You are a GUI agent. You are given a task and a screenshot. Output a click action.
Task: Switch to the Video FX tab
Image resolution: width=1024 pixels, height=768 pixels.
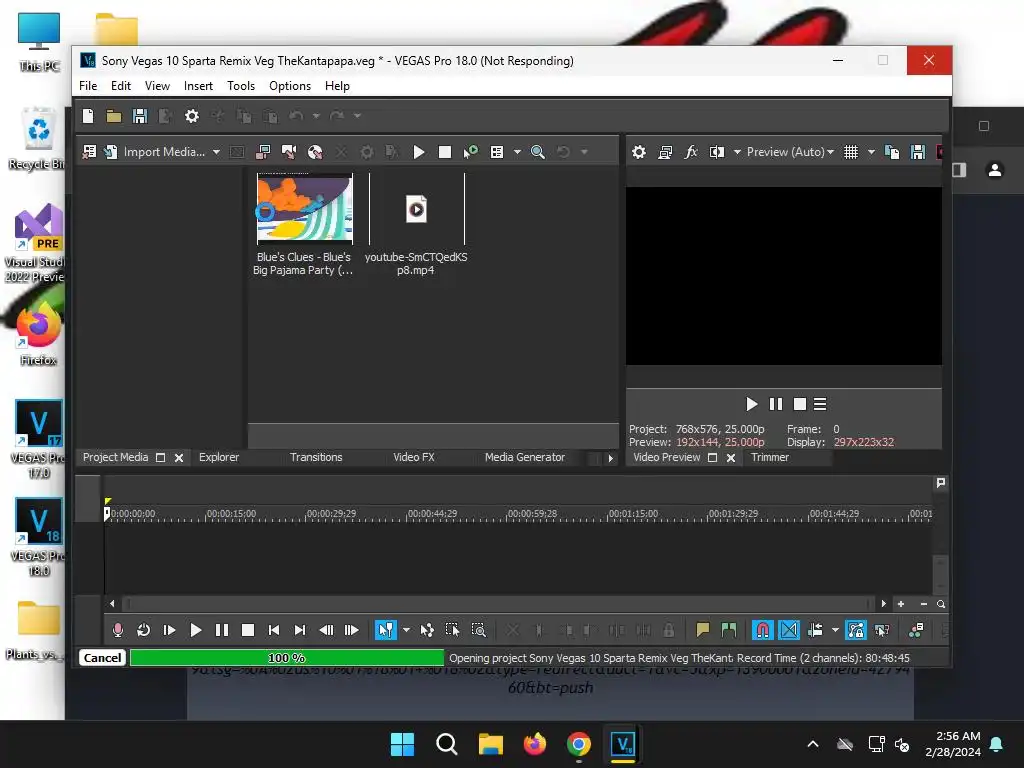pyautogui.click(x=413, y=457)
